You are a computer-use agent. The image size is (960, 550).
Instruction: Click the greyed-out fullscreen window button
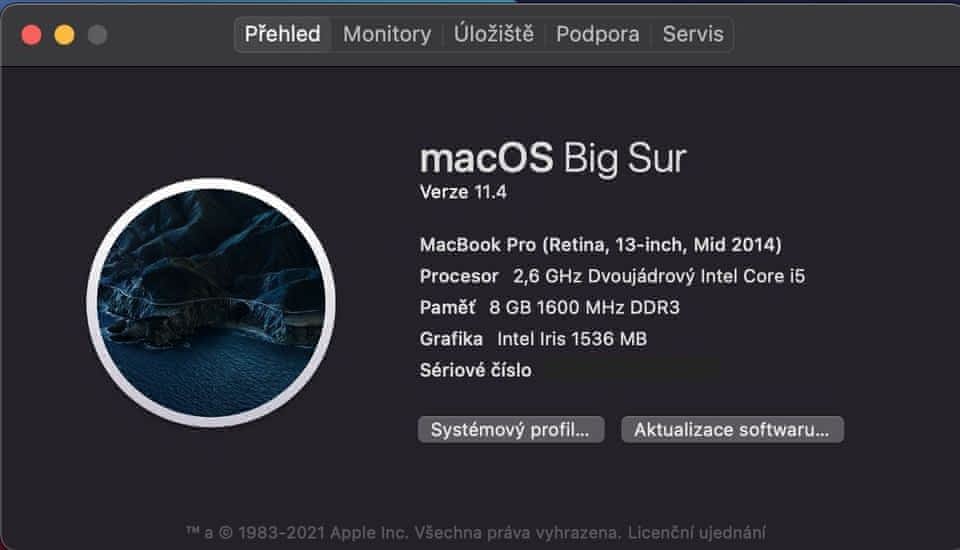click(97, 35)
